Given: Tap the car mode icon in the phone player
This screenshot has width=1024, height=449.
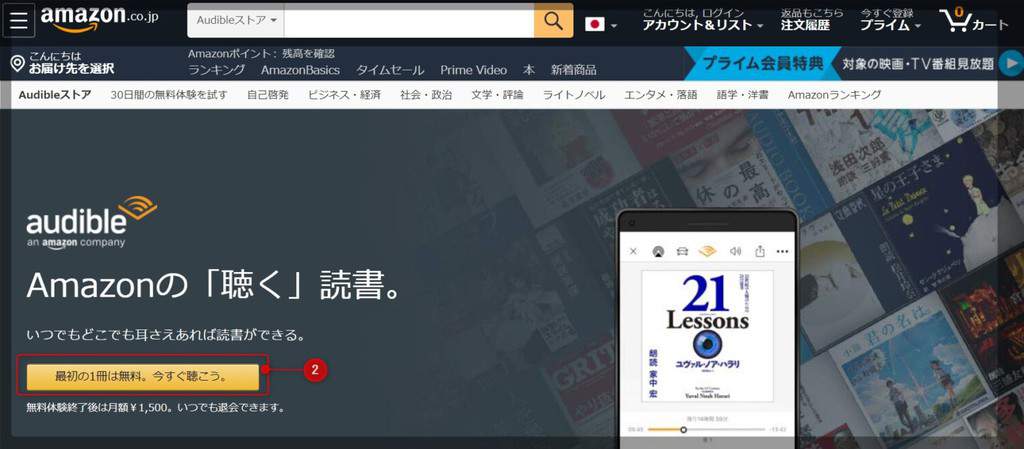Looking at the screenshot, I should coord(682,251).
